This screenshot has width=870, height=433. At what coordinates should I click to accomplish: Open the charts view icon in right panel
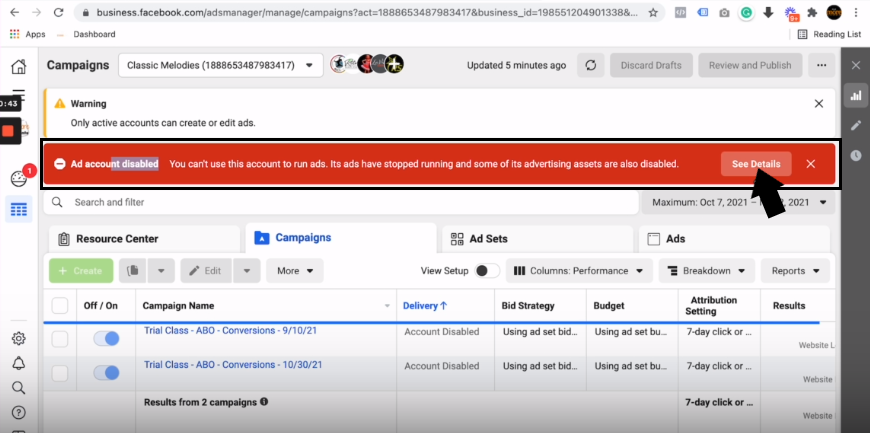coord(856,95)
